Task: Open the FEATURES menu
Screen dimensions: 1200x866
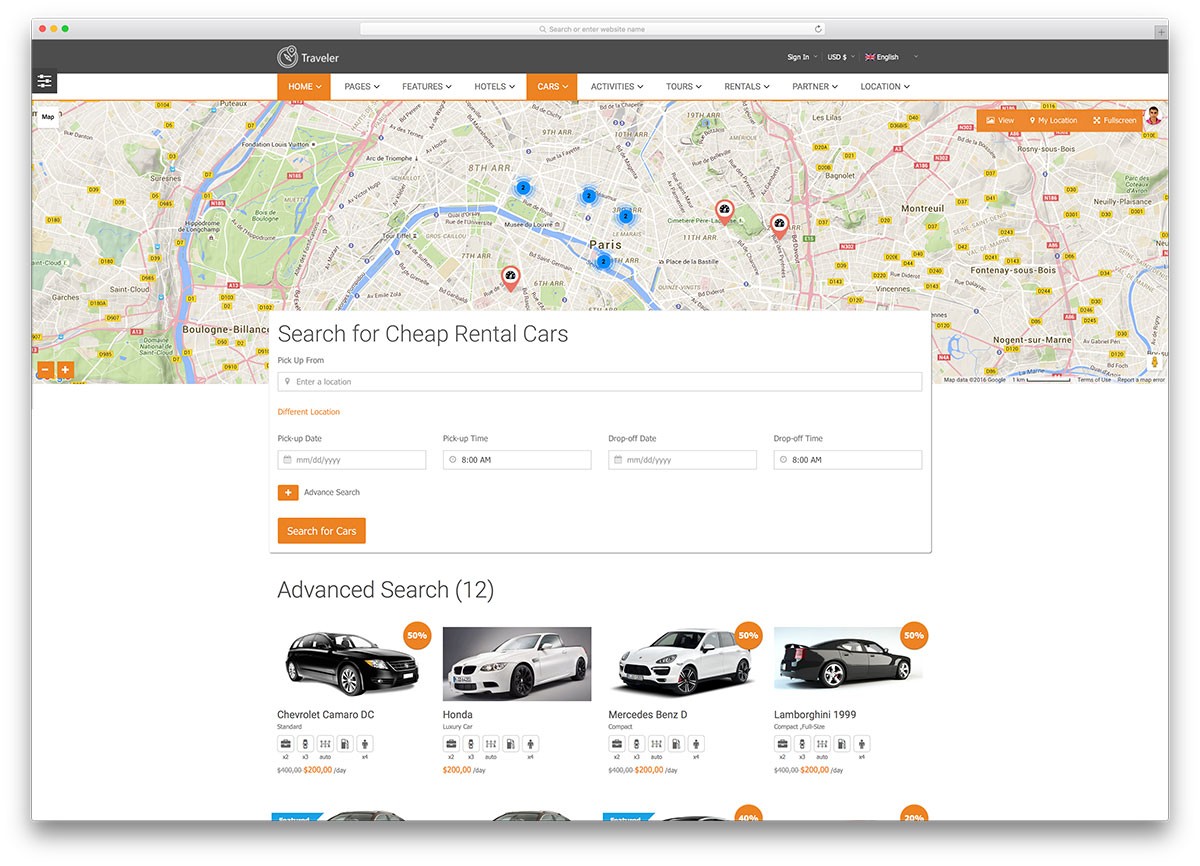Action: coord(427,87)
